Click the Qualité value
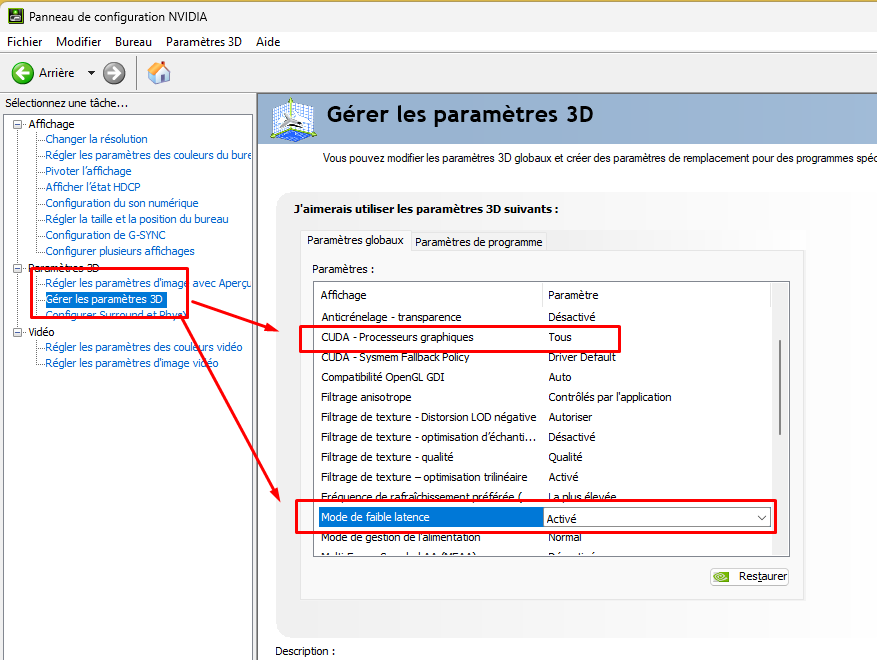 565,458
